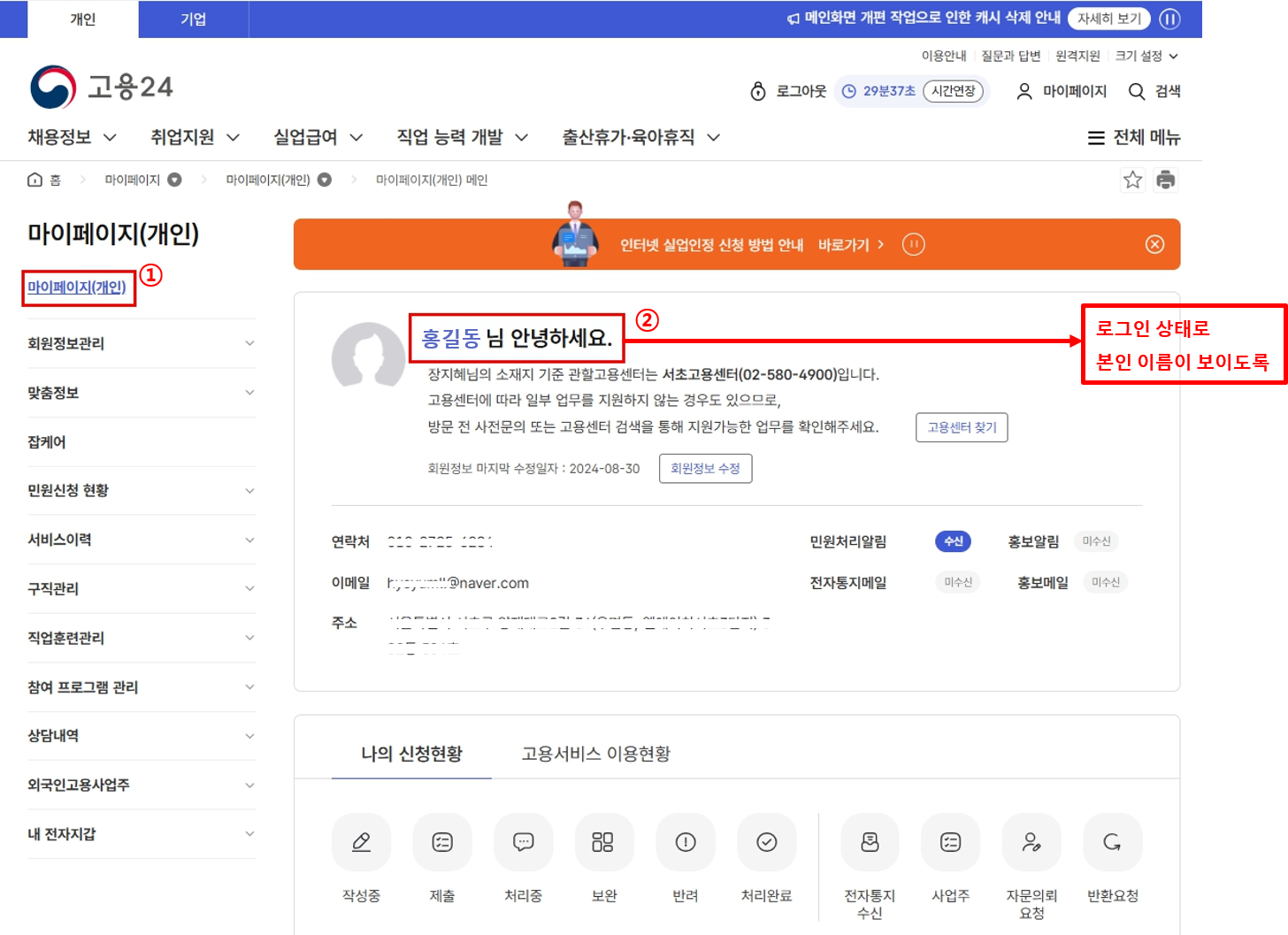1288x935 pixels.
Task: Click the 회원정보 수정 button
Action: tap(705, 469)
